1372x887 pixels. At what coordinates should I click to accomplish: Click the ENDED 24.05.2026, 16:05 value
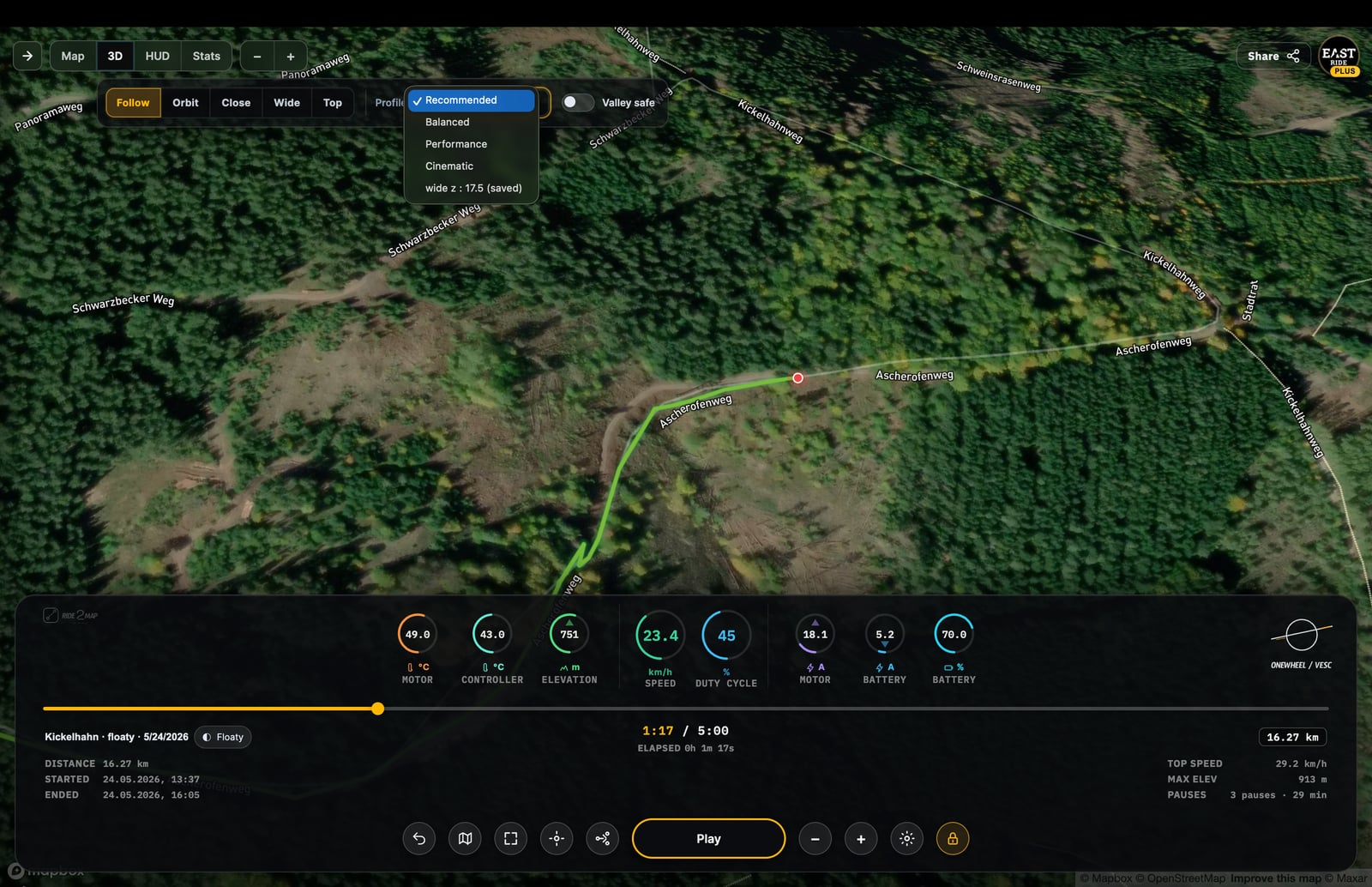pos(151,795)
